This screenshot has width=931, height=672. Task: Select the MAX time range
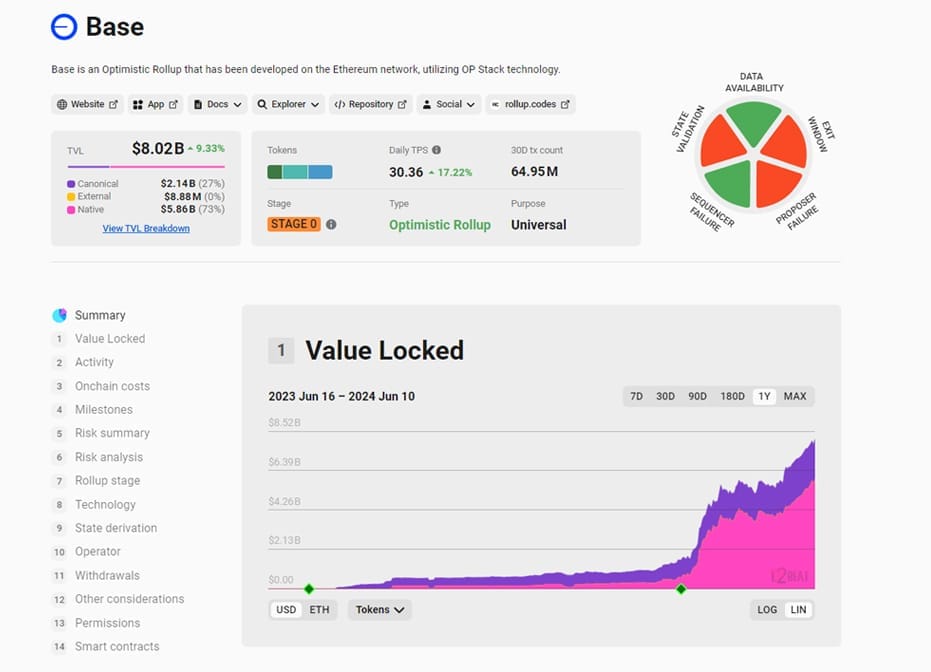click(795, 396)
